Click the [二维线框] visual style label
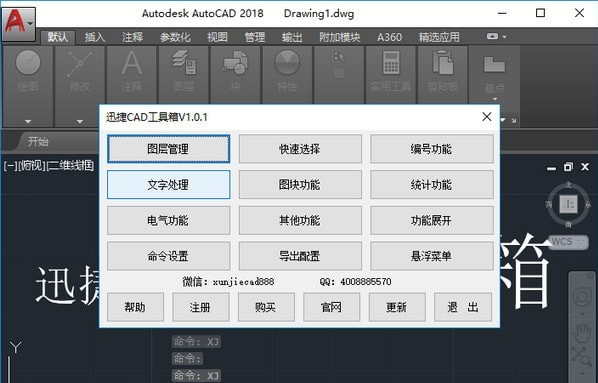Image resolution: width=598 pixels, height=383 pixels. click(70, 166)
